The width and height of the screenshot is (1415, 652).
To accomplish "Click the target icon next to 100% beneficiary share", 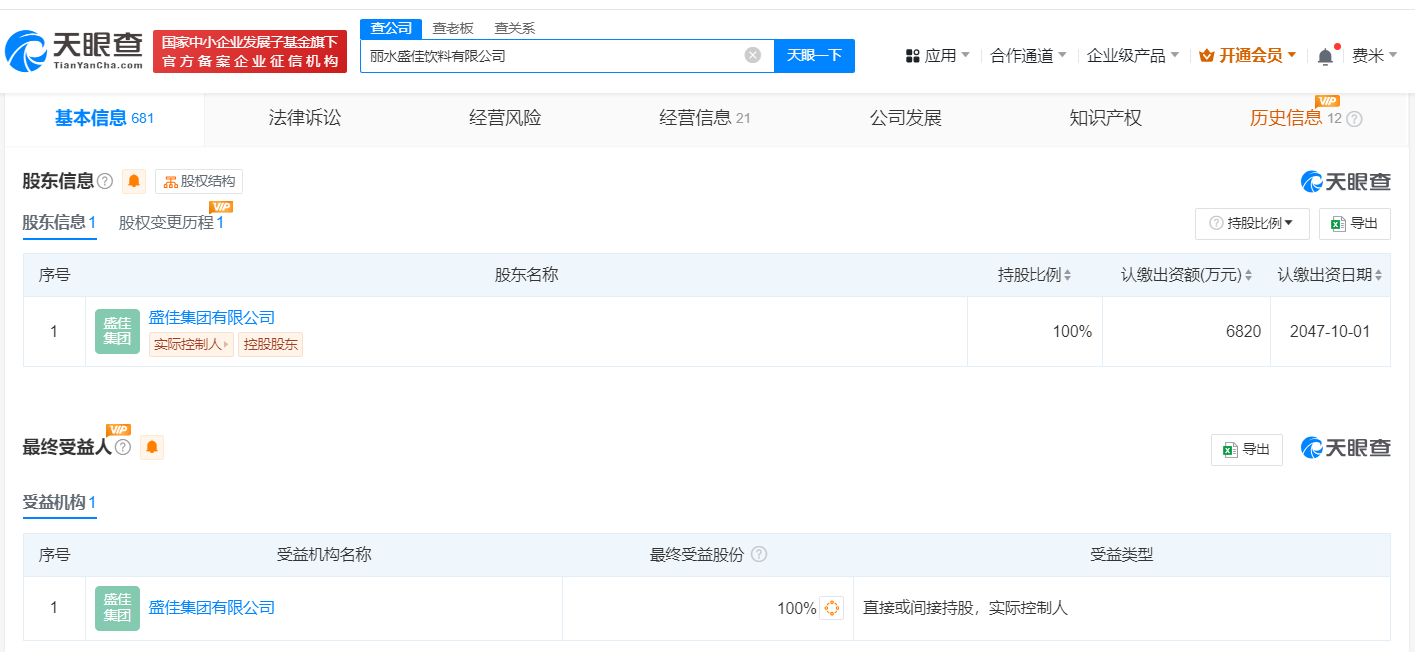I will pyautogui.click(x=832, y=608).
